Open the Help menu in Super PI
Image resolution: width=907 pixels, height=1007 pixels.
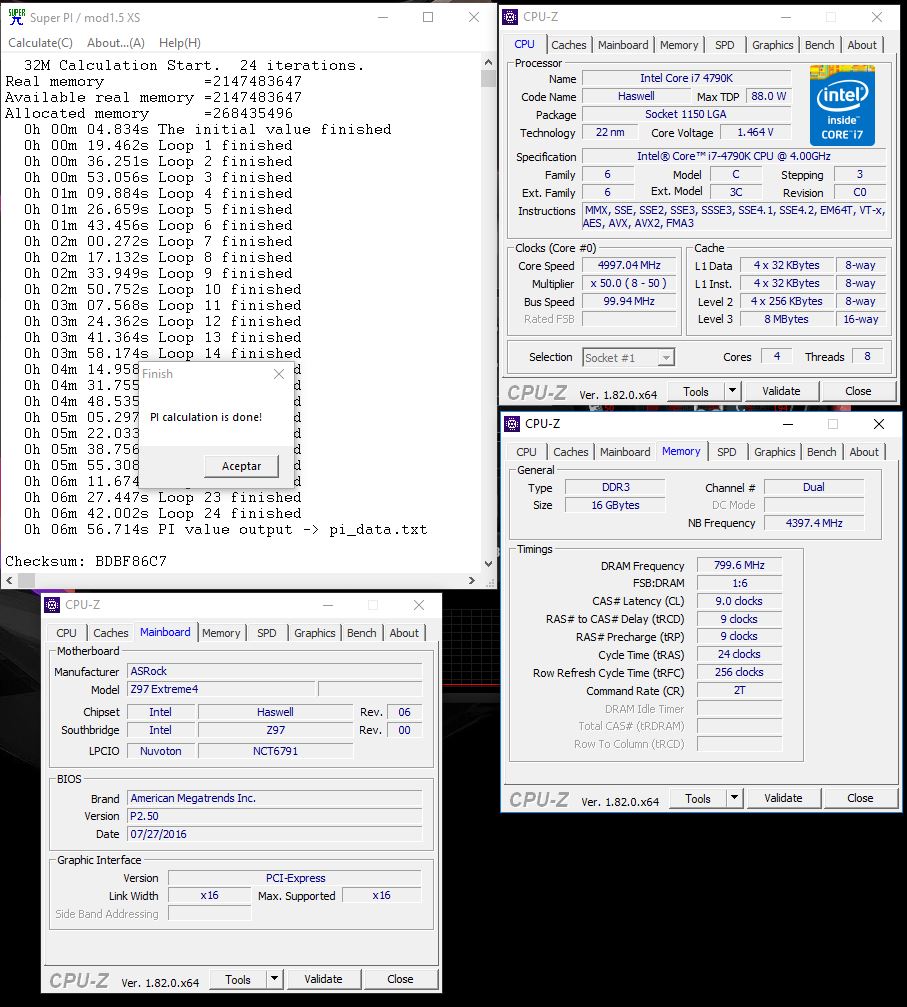click(180, 43)
